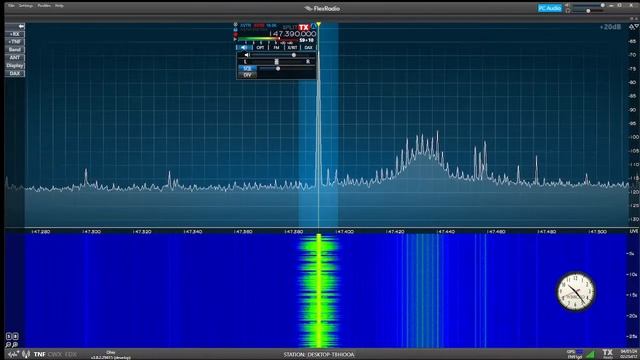
Task: Toggle the PC Audio button
Action: pyautogui.click(x=550, y=8)
